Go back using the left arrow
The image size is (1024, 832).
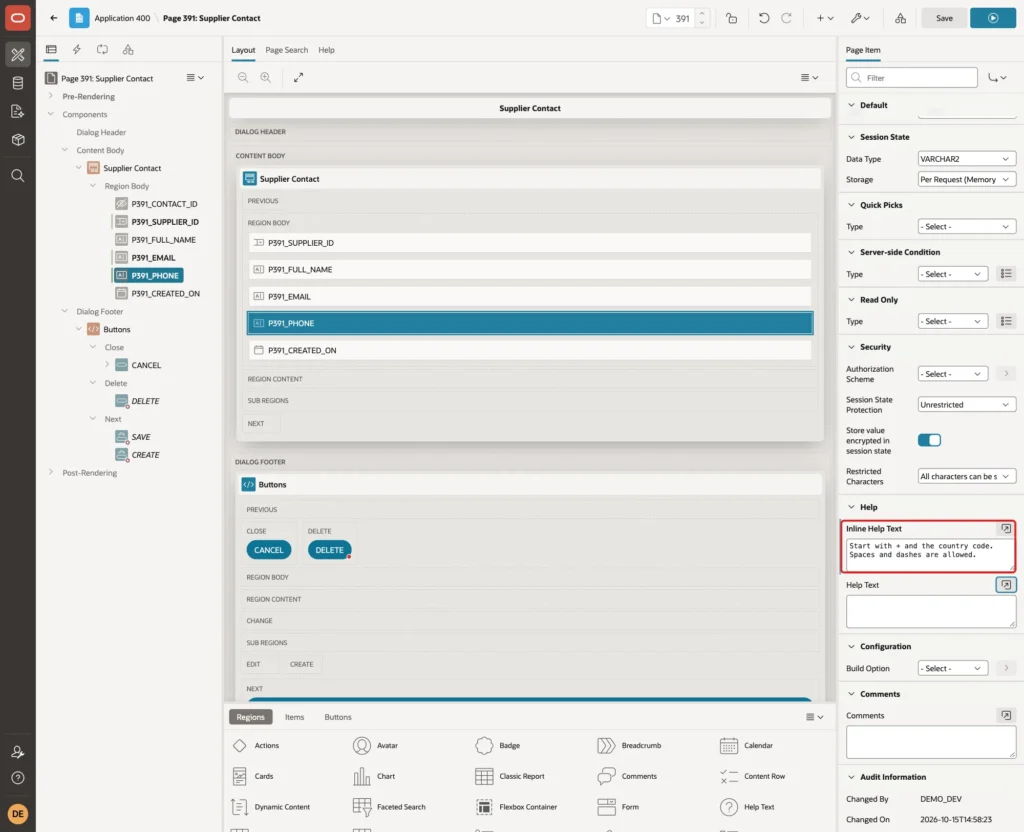[x=54, y=18]
